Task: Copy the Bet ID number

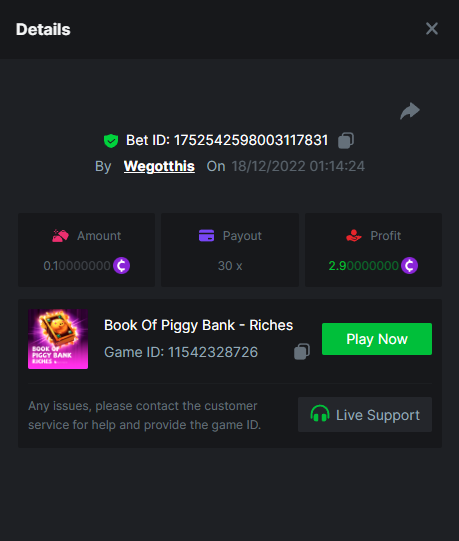Action: [346, 140]
